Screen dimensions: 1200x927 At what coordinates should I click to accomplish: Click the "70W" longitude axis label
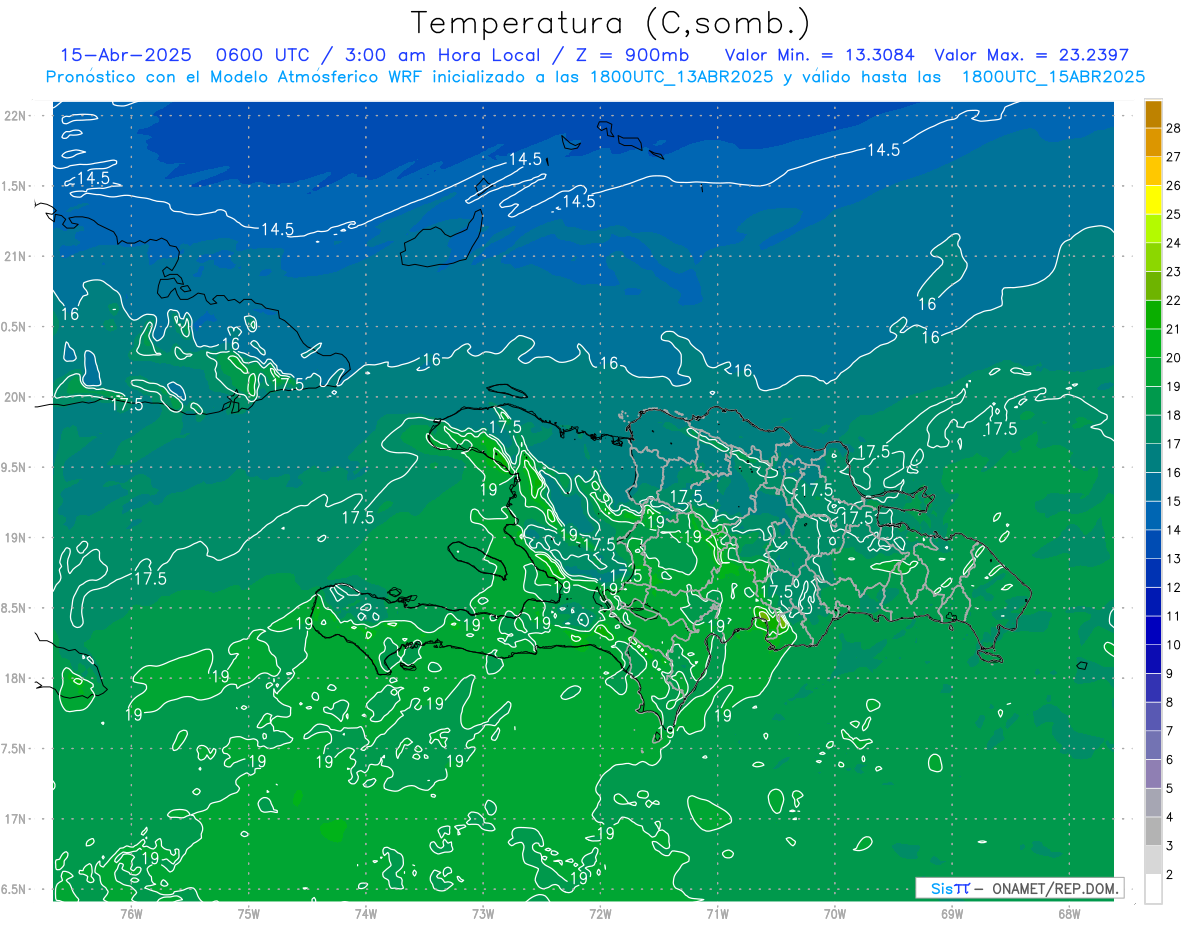click(x=834, y=914)
